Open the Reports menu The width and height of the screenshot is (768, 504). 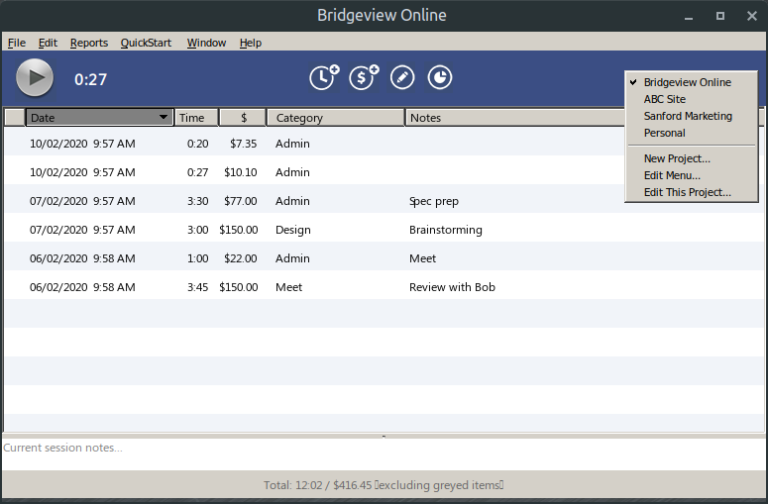click(89, 43)
